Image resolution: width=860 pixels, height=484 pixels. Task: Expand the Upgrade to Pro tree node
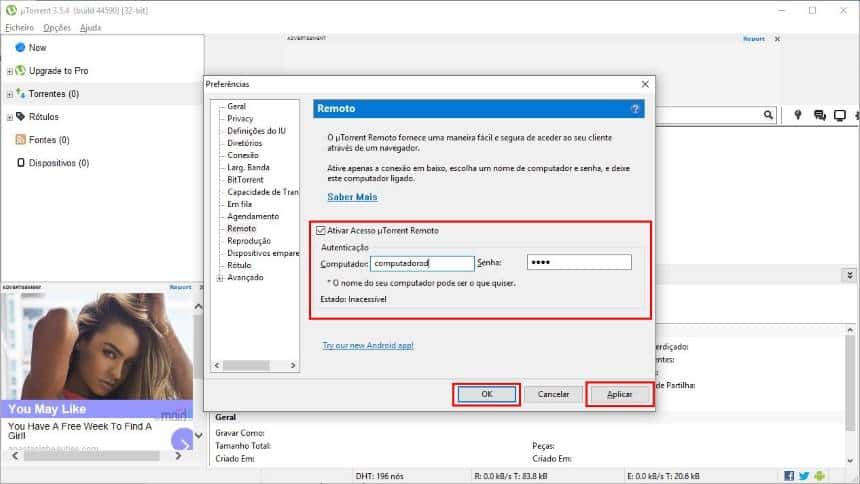[9, 71]
